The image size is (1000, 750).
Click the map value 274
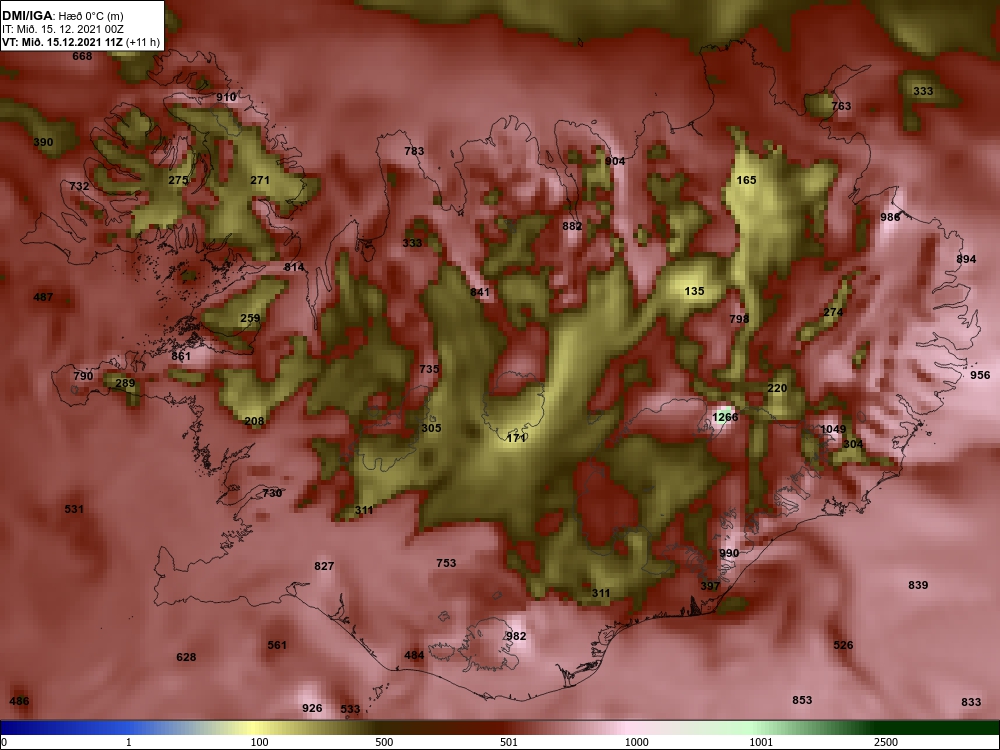pos(833,312)
